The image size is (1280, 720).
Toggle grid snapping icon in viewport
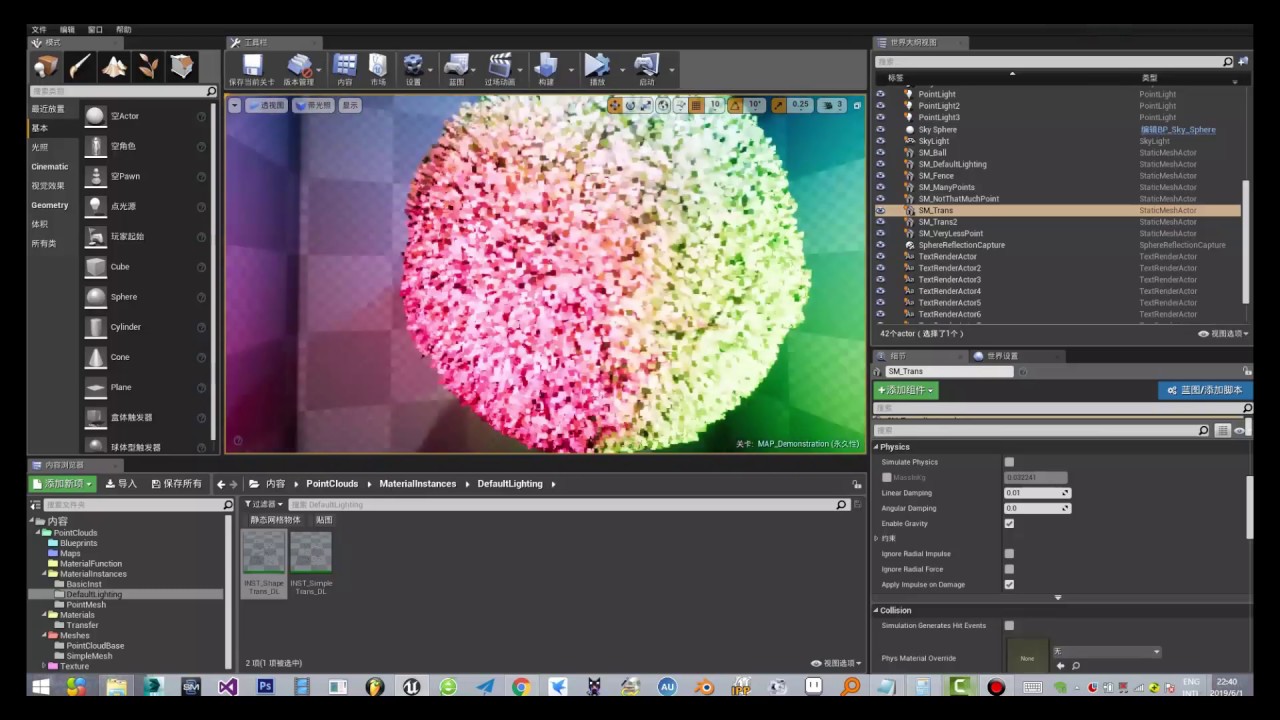(x=696, y=105)
